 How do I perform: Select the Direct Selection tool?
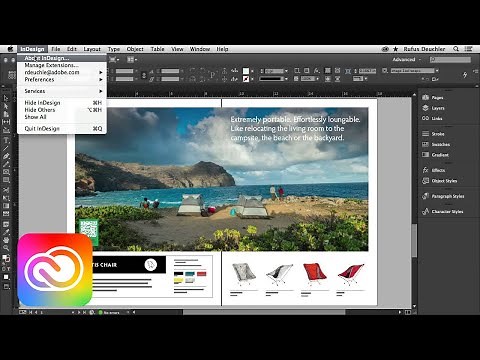(6, 106)
